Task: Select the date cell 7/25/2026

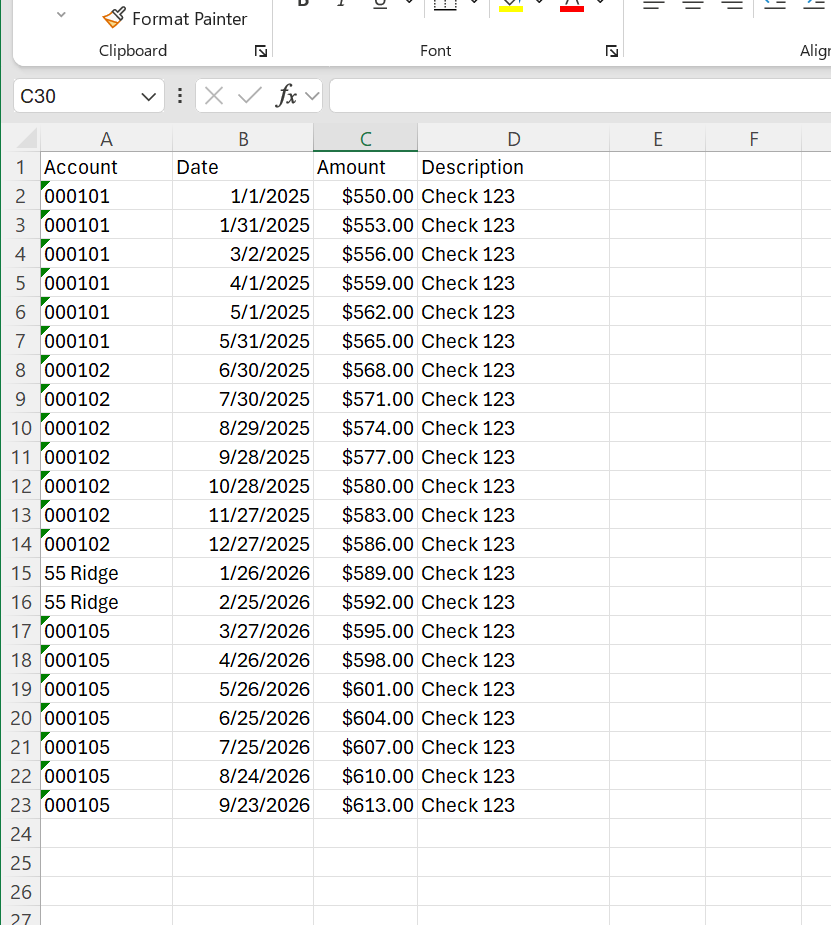Action: click(x=243, y=747)
